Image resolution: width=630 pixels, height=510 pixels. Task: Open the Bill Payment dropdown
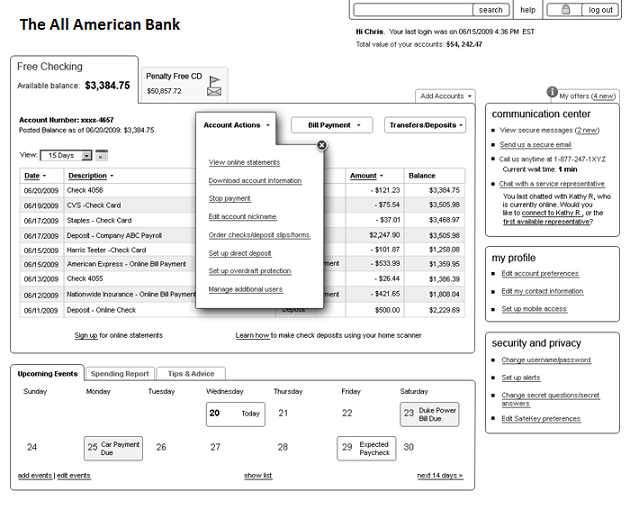click(x=332, y=125)
